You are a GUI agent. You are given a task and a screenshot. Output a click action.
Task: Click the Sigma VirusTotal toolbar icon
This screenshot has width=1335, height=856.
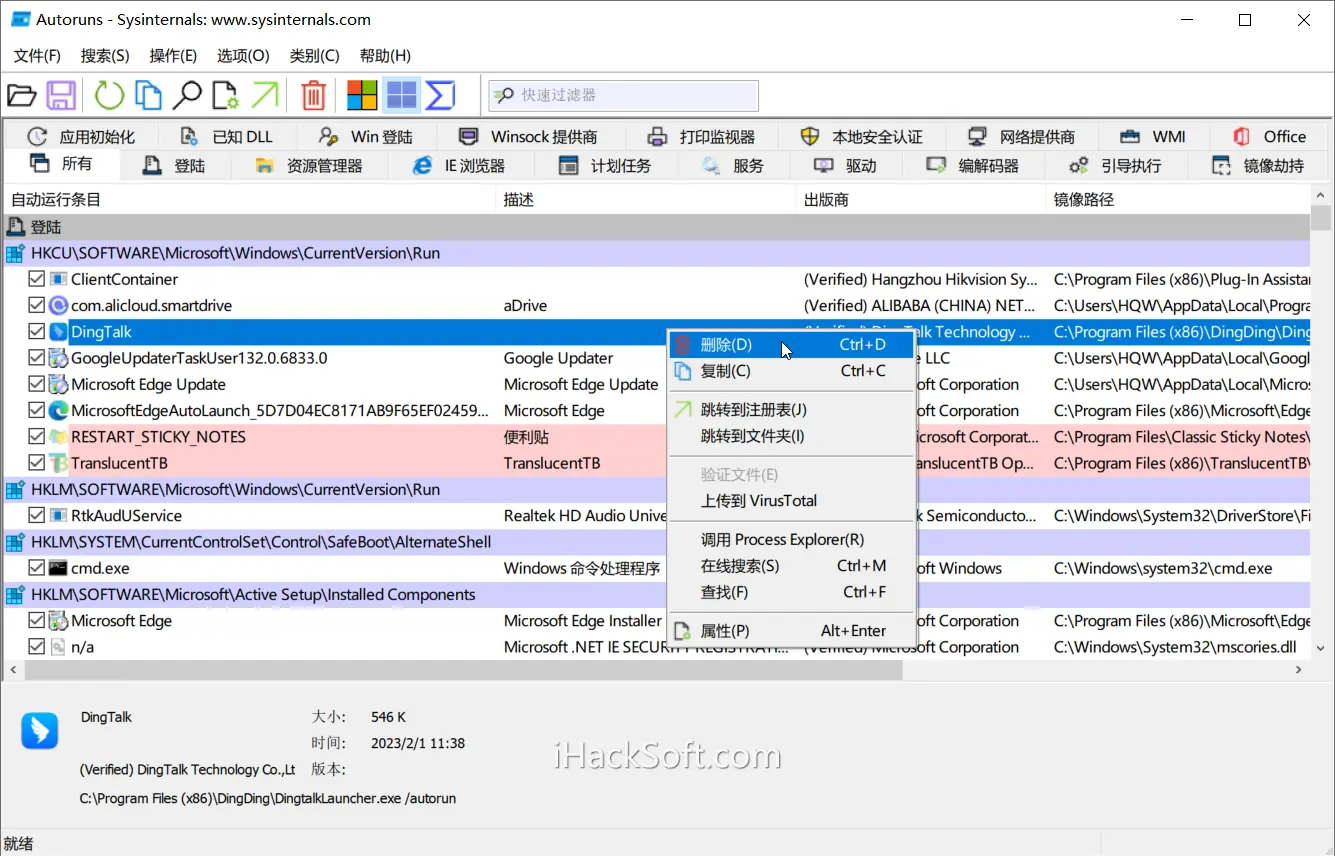tap(440, 96)
